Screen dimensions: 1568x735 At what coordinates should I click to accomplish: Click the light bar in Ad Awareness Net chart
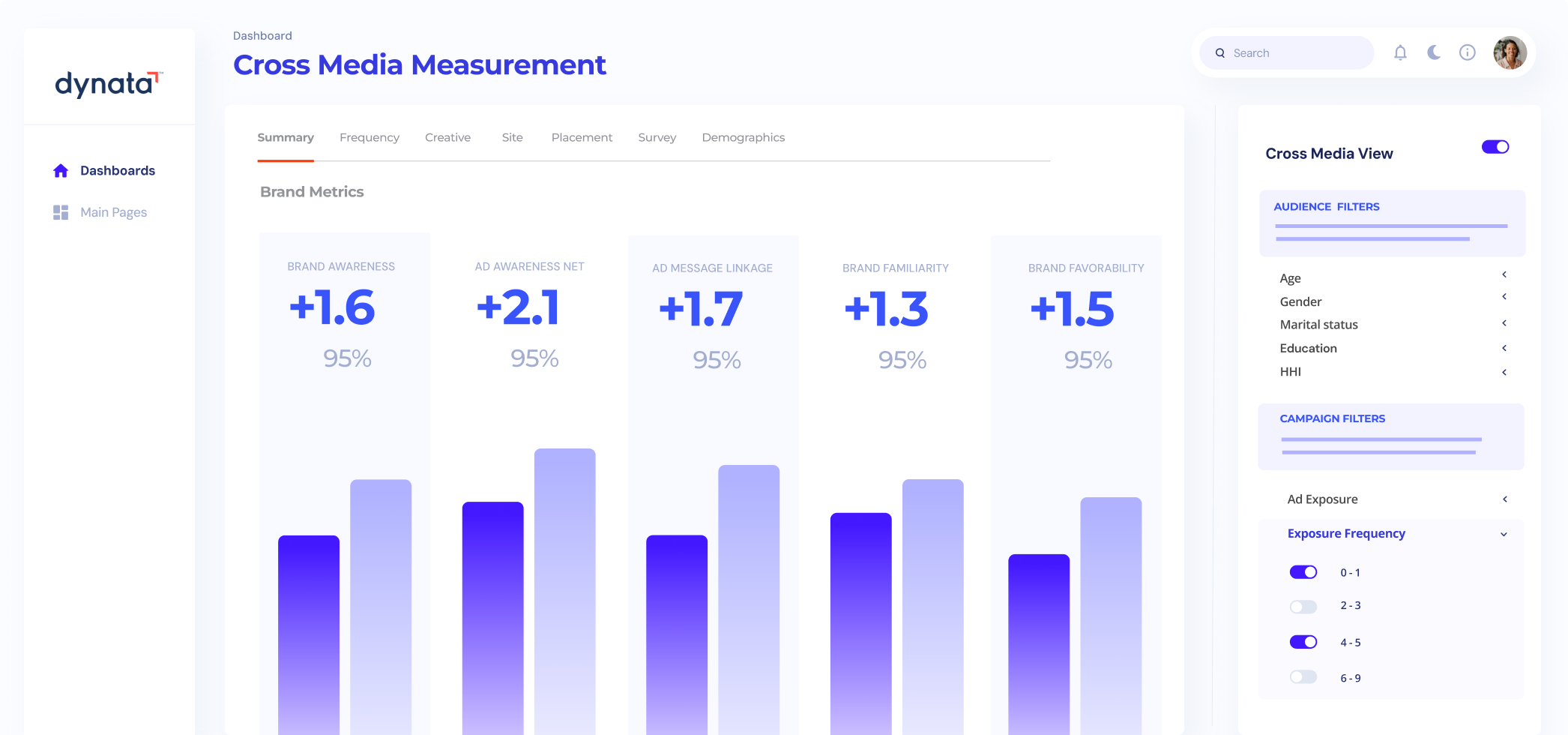pyautogui.click(x=565, y=591)
